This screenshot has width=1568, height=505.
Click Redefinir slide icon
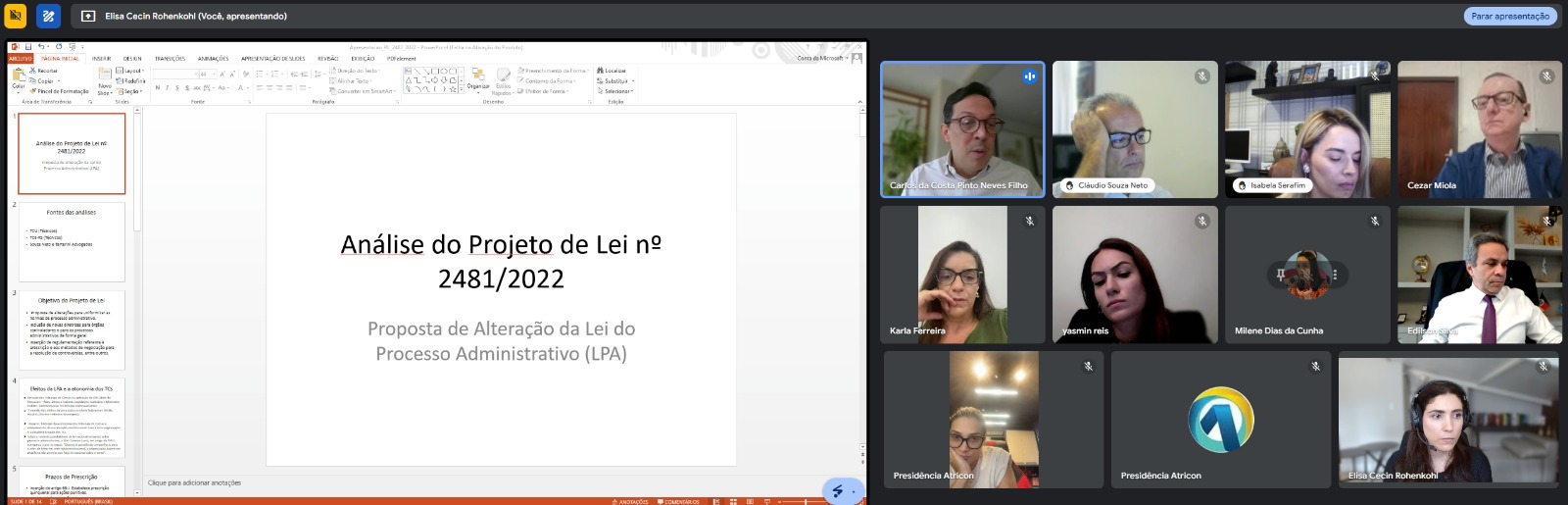coord(120,81)
